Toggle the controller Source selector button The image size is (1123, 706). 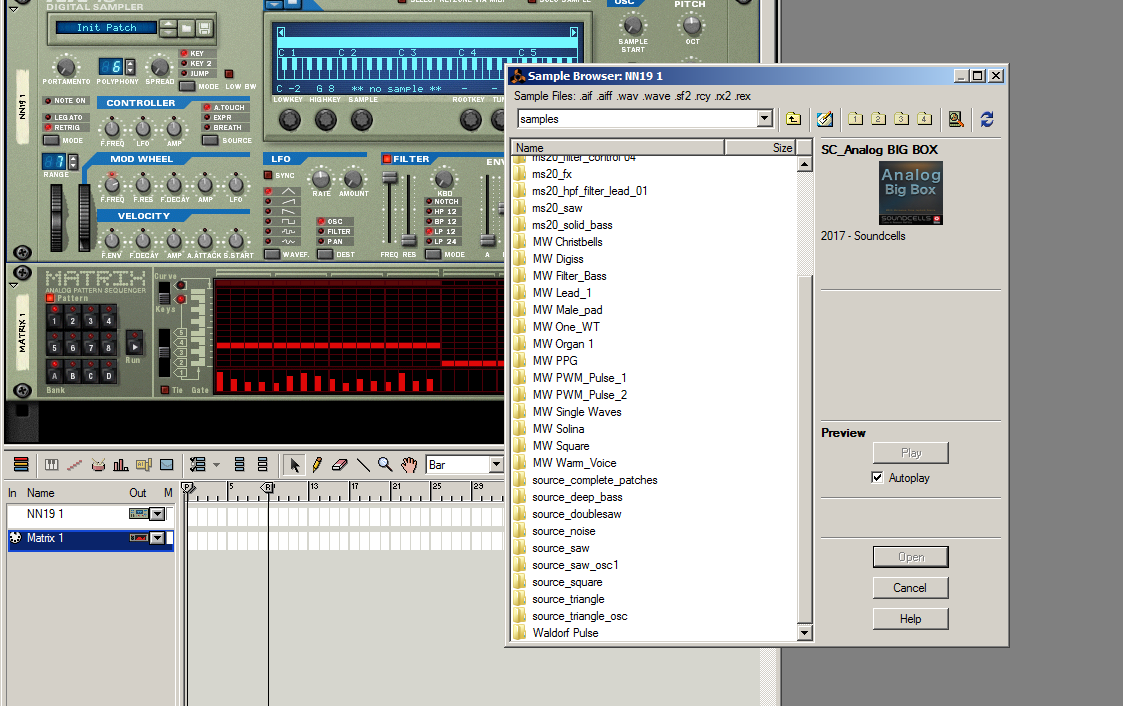[x=210, y=140]
